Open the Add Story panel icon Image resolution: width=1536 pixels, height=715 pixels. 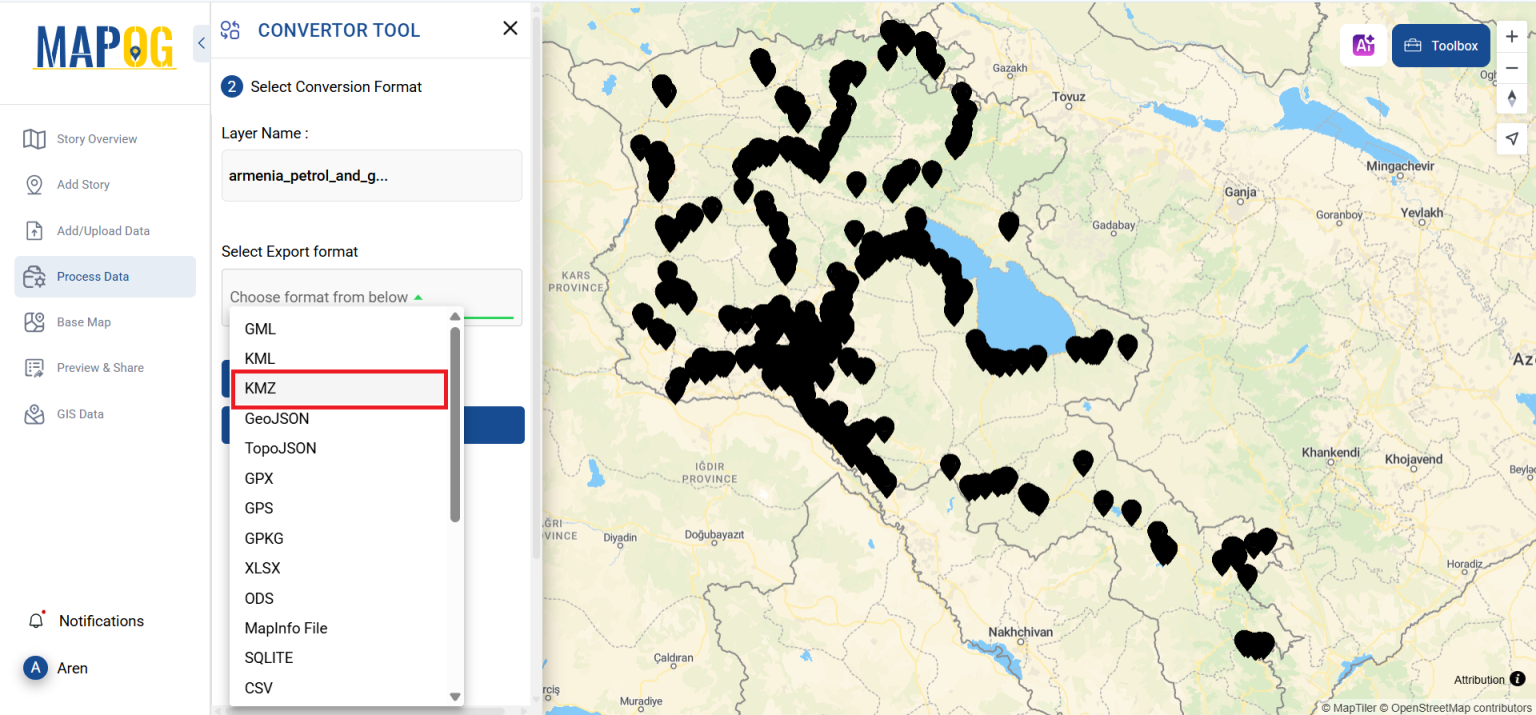click(x=36, y=184)
